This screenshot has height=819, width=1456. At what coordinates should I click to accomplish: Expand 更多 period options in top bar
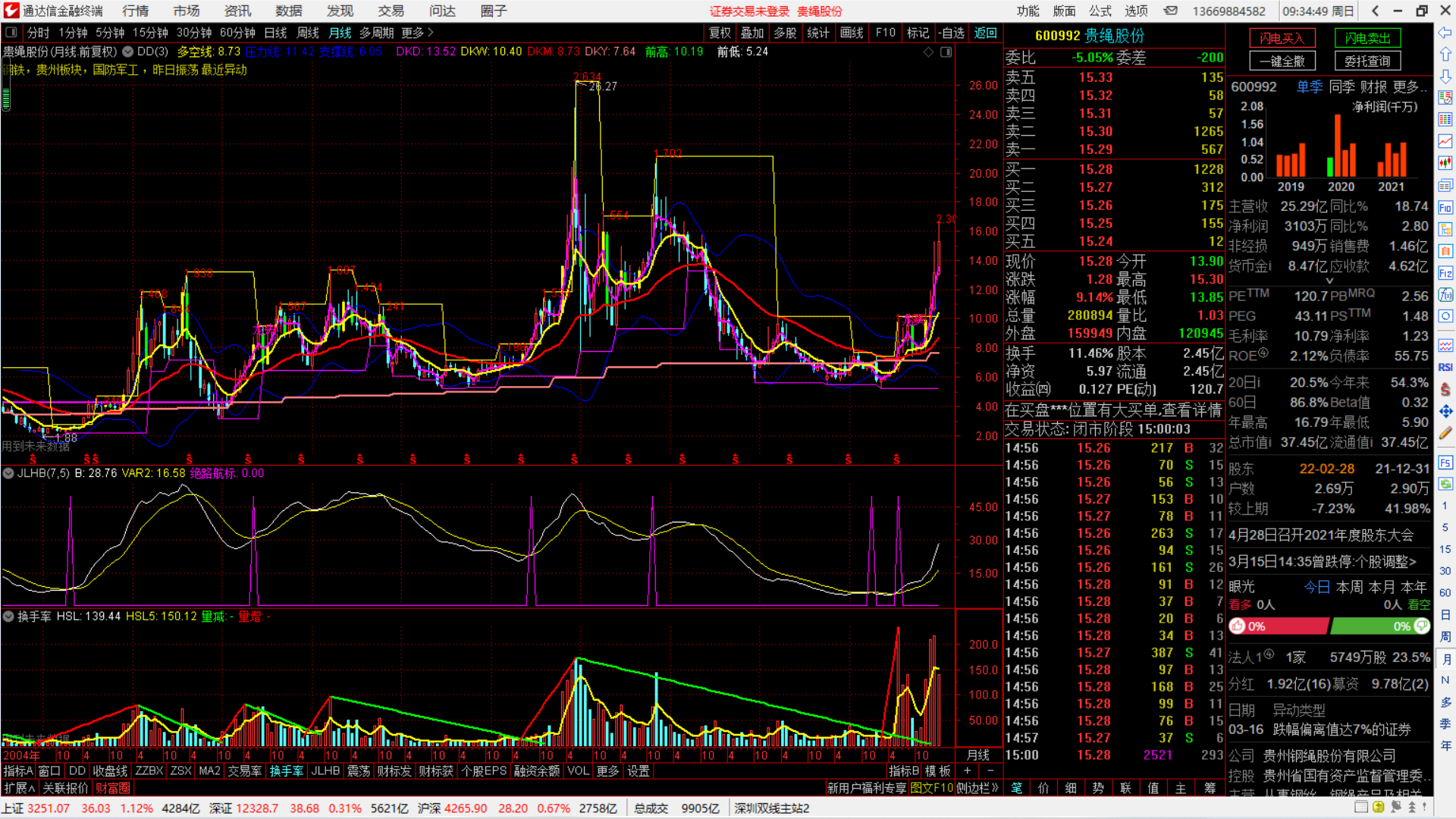[417, 33]
